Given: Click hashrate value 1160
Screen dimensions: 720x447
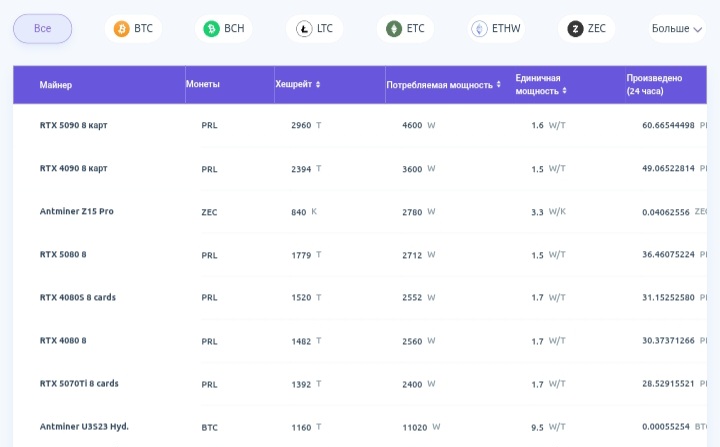Looking at the screenshot, I should pyautogui.click(x=301, y=427).
